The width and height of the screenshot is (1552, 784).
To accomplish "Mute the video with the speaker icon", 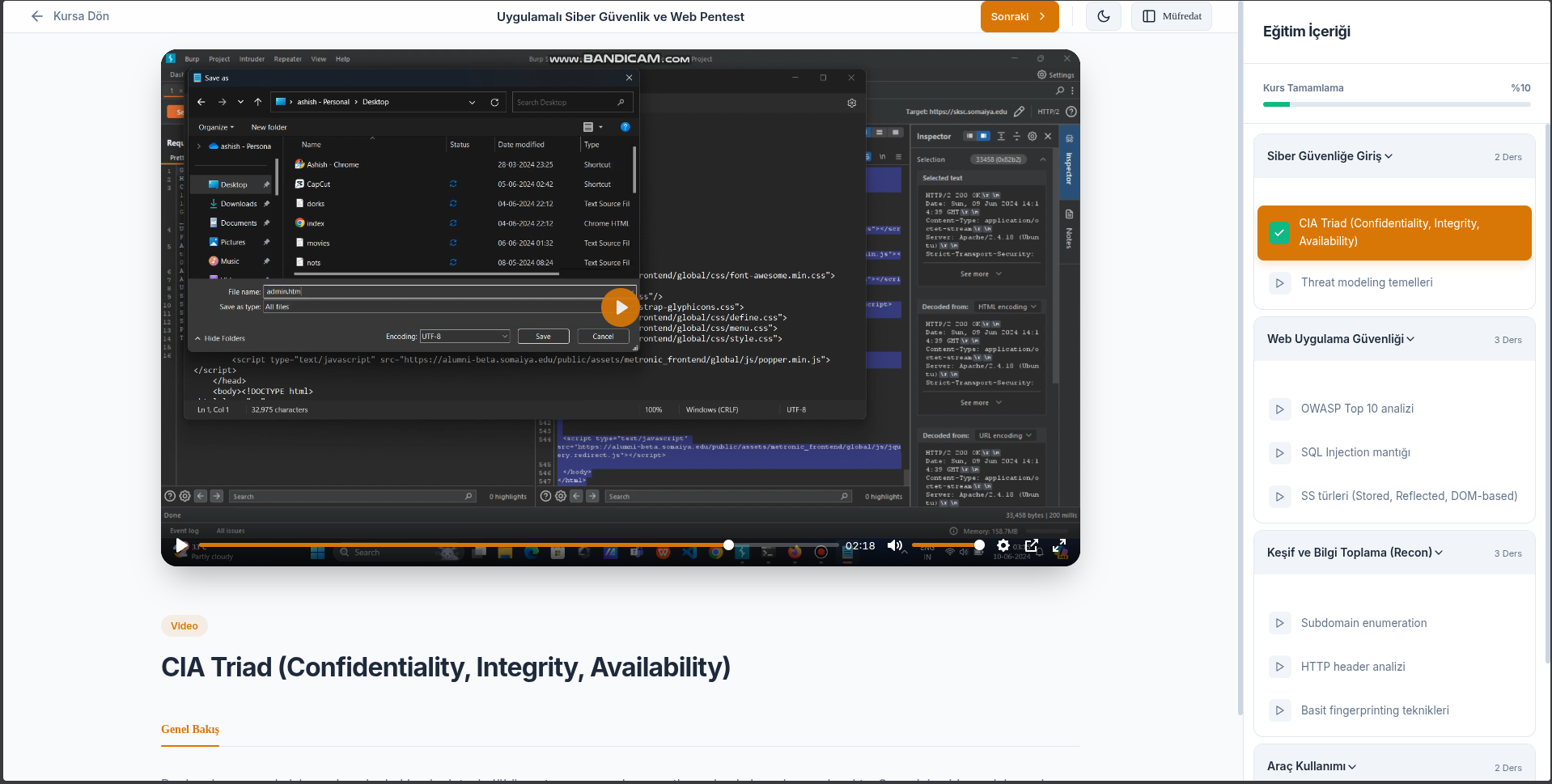I will coord(894,545).
